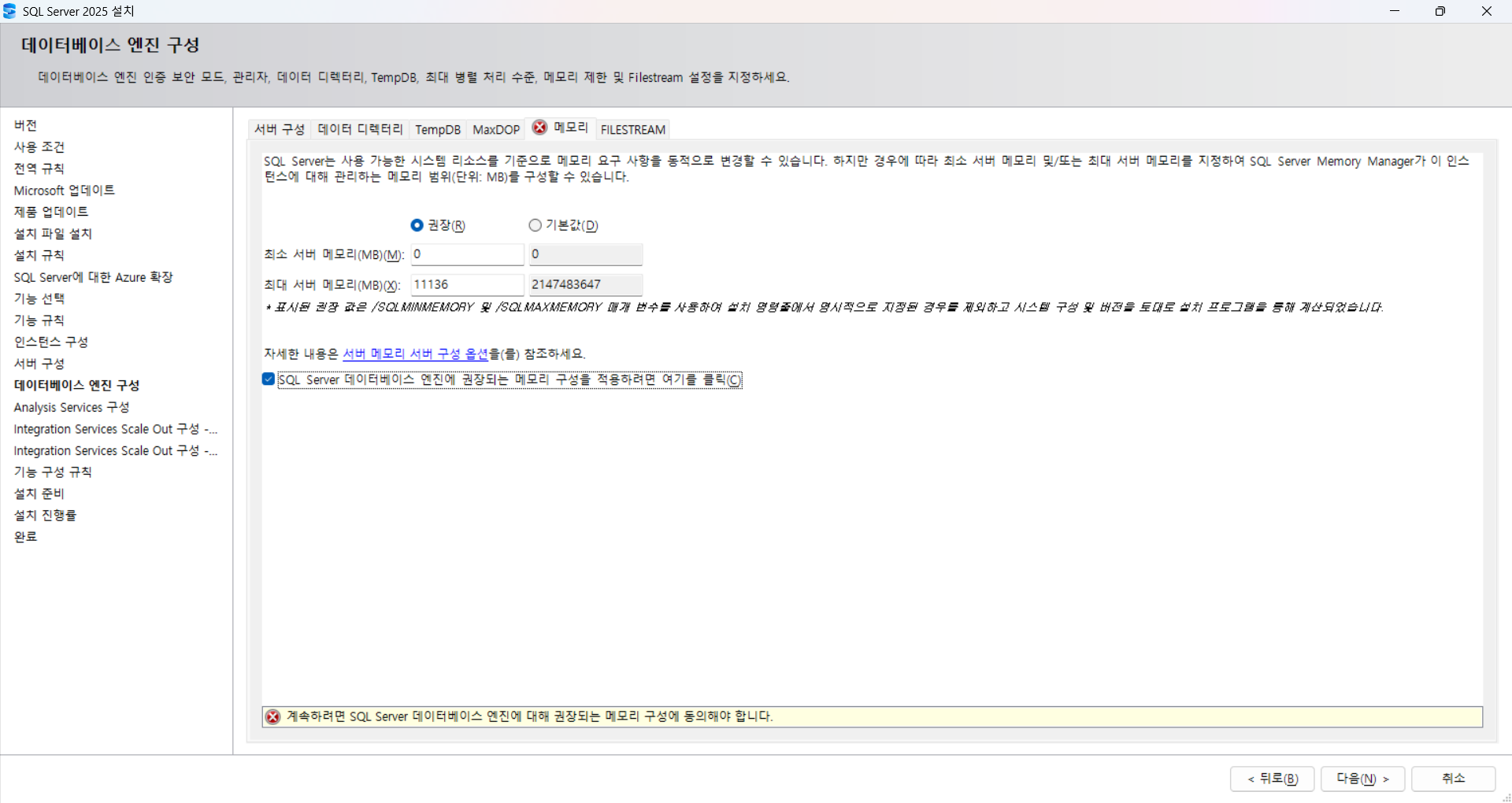
Task: Click the 설치 파일 설치 step
Action: (x=53, y=234)
